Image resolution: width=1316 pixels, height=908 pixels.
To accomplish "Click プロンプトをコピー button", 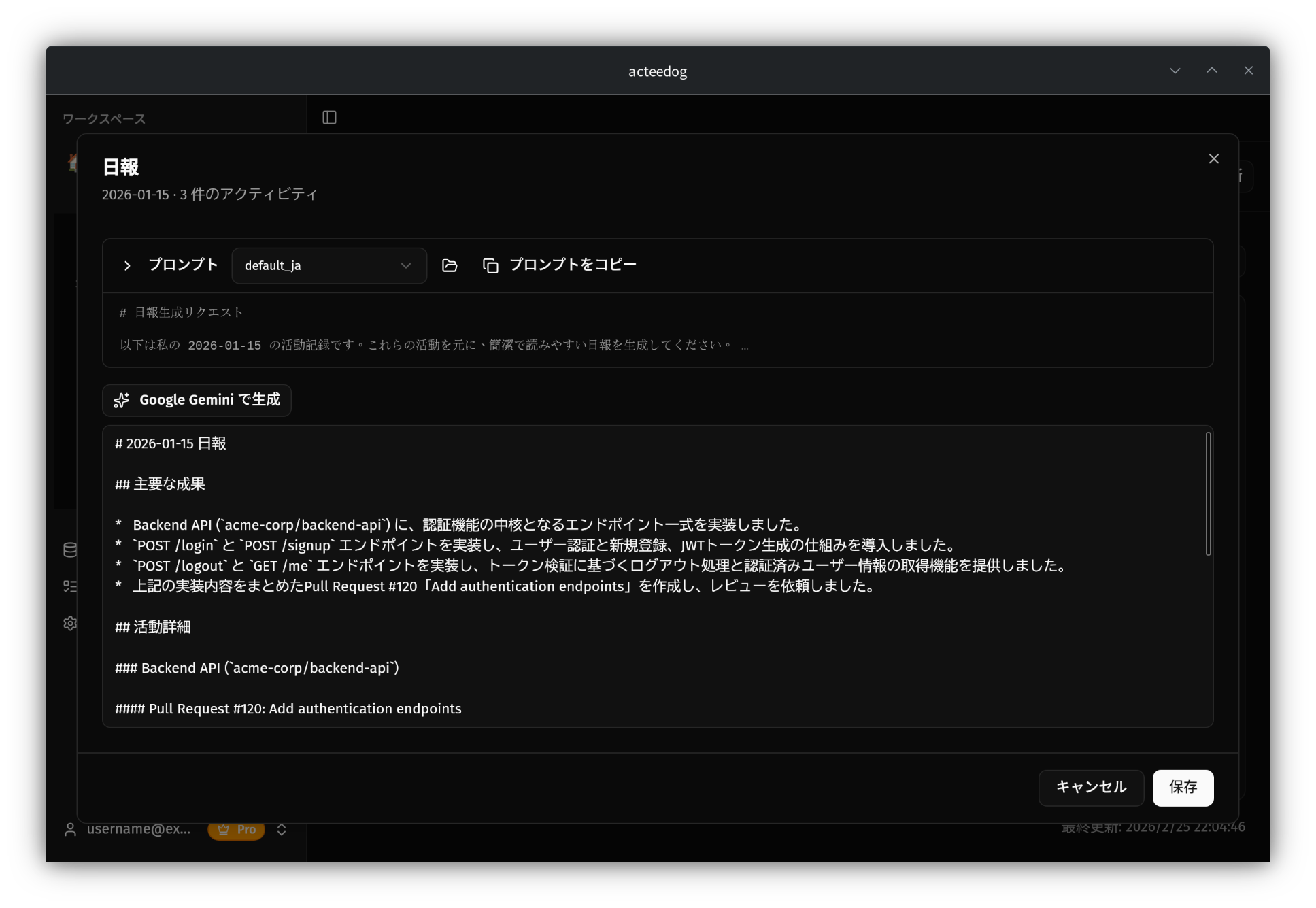I will coord(560,265).
